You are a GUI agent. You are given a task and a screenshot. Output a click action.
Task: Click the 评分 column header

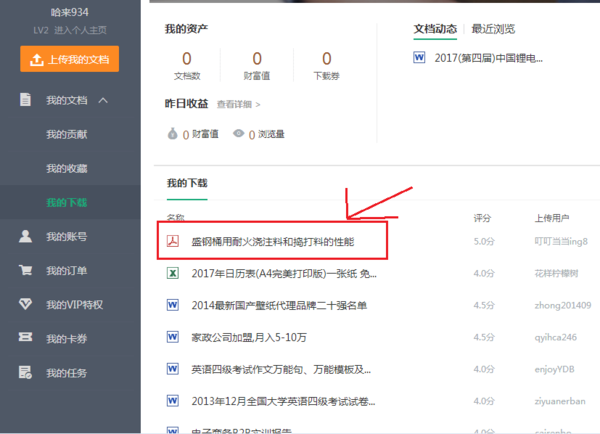pos(482,218)
